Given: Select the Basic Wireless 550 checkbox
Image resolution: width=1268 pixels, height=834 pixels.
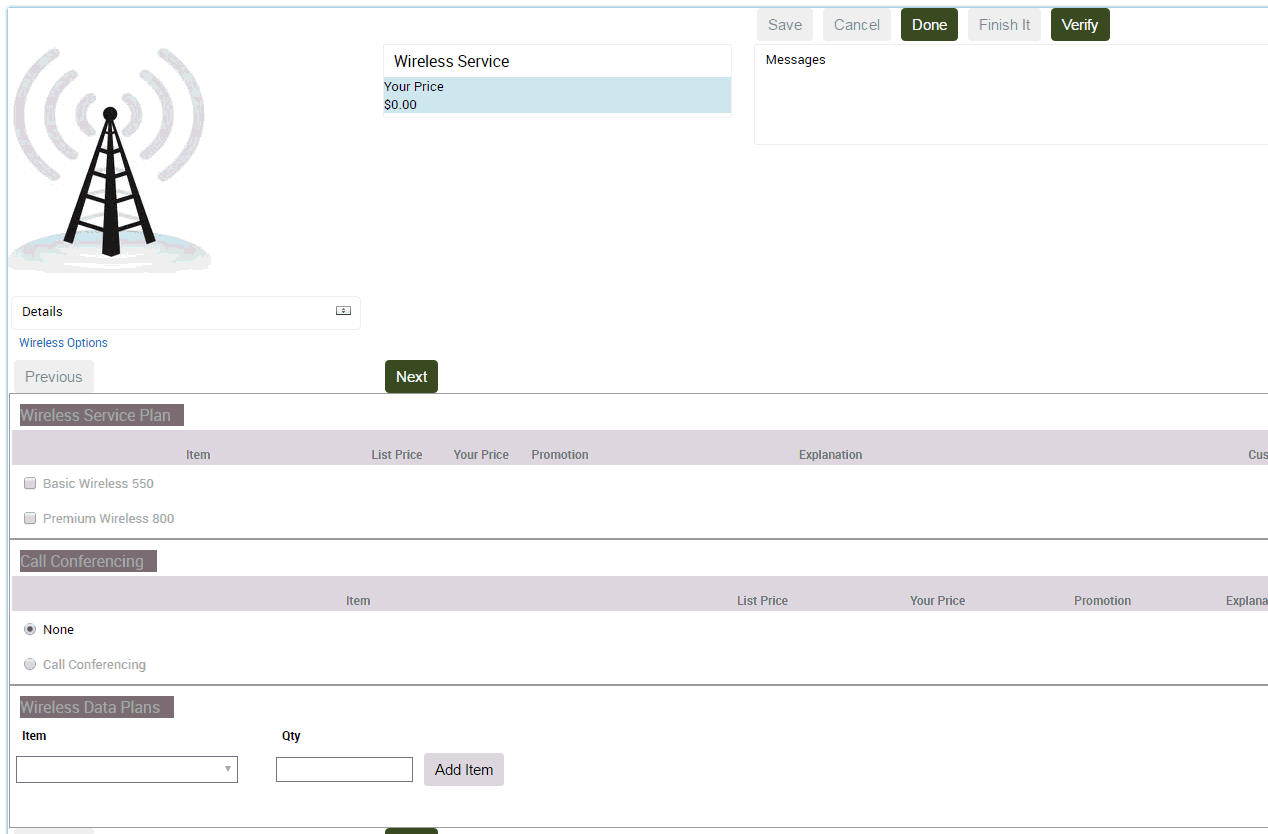Looking at the screenshot, I should pyautogui.click(x=30, y=483).
